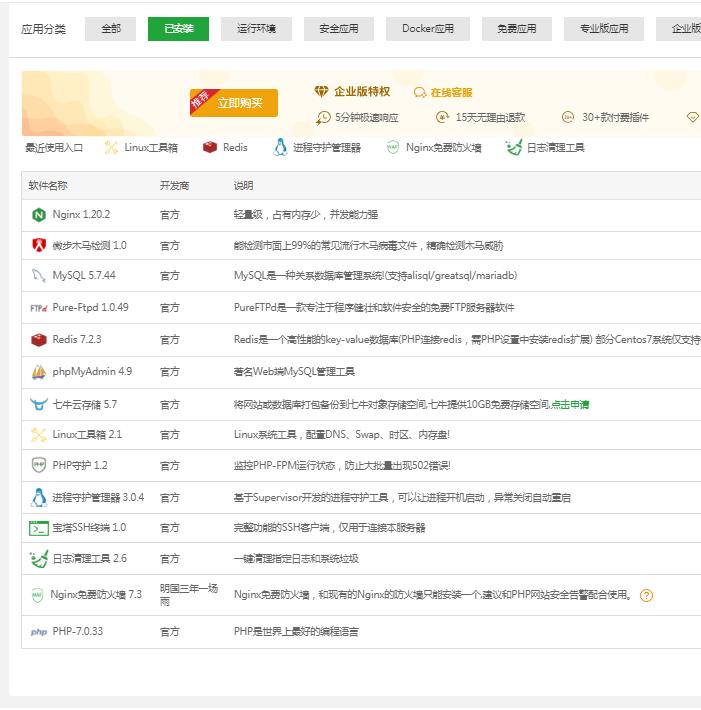Select the 全部 category tab
Image resolution: width=701 pixels, height=710 pixels.
tap(110, 29)
